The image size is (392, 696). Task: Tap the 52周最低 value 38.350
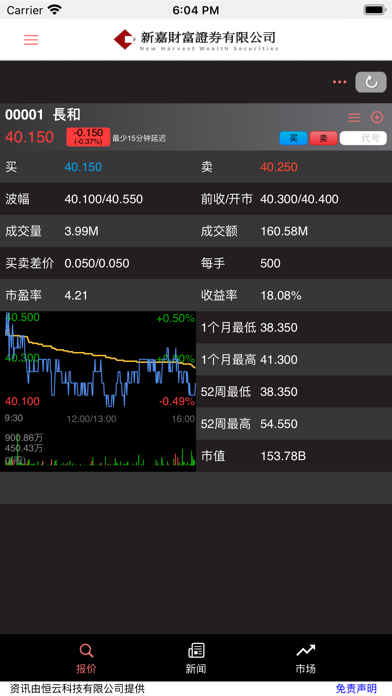point(279,392)
